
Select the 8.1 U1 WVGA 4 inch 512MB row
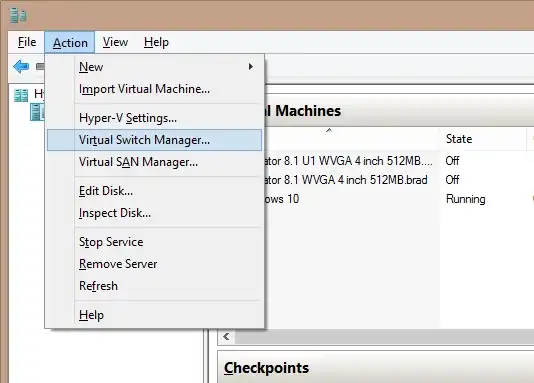tap(348, 161)
